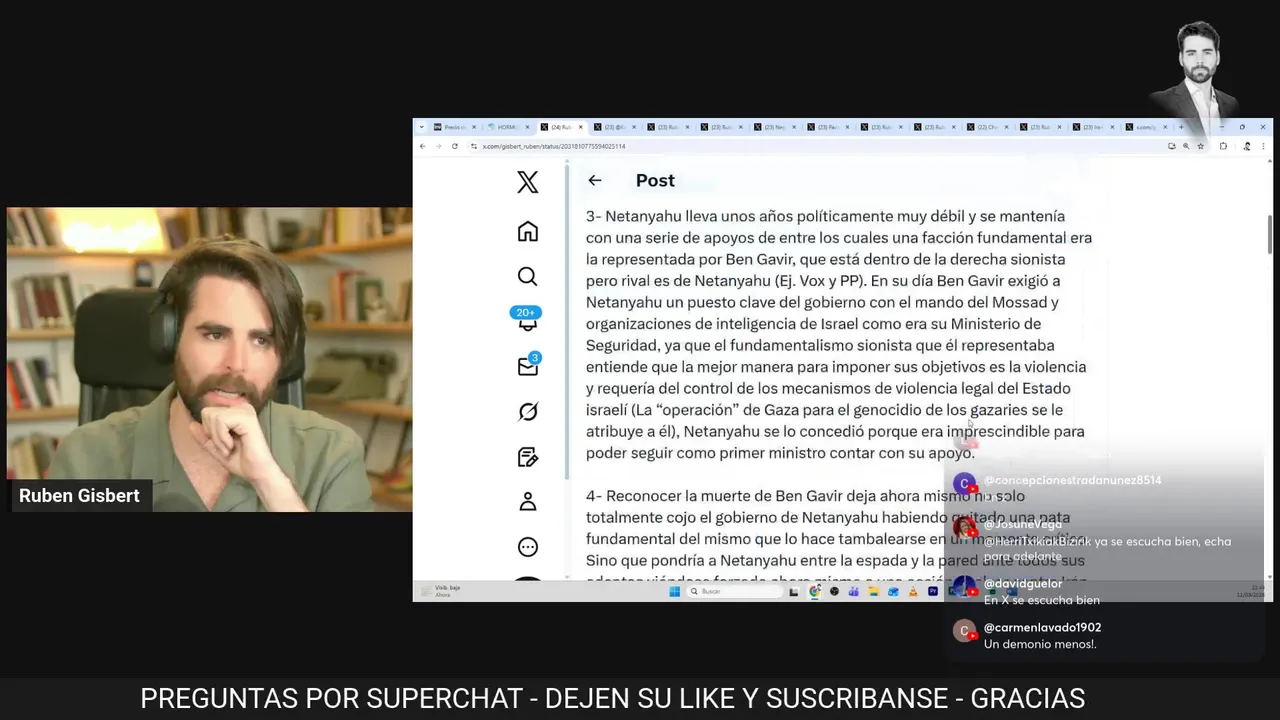Go back using the Post arrow
Image resolution: width=1280 pixels, height=720 pixels.
[595, 180]
